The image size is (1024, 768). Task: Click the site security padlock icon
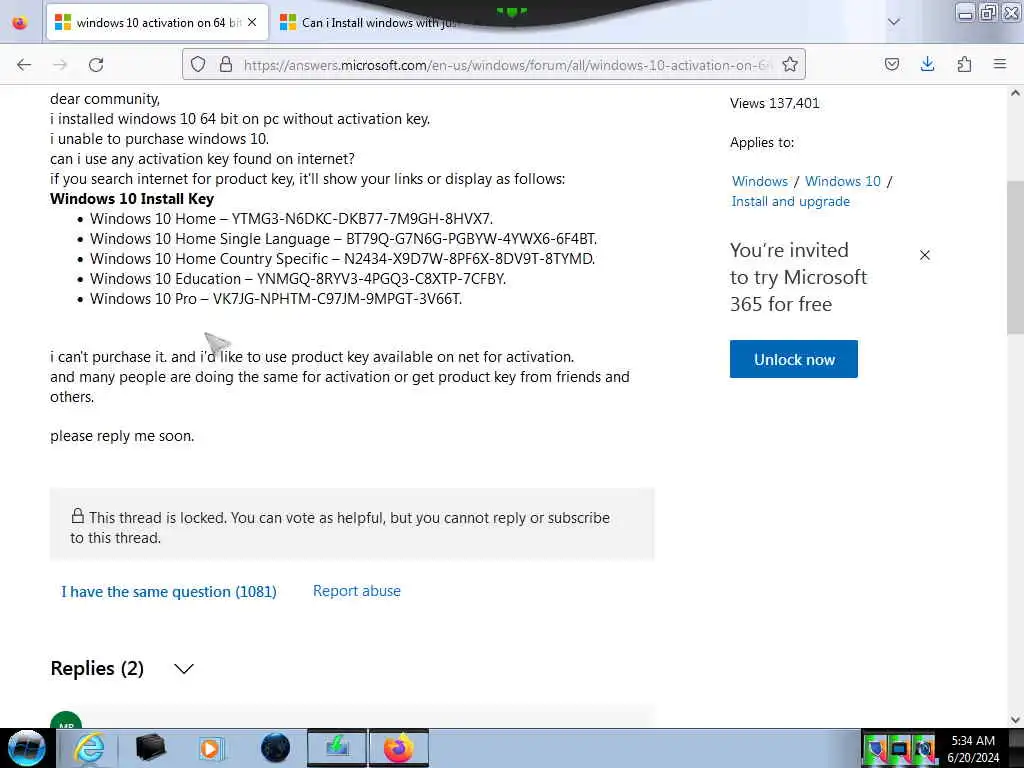point(225,64)
